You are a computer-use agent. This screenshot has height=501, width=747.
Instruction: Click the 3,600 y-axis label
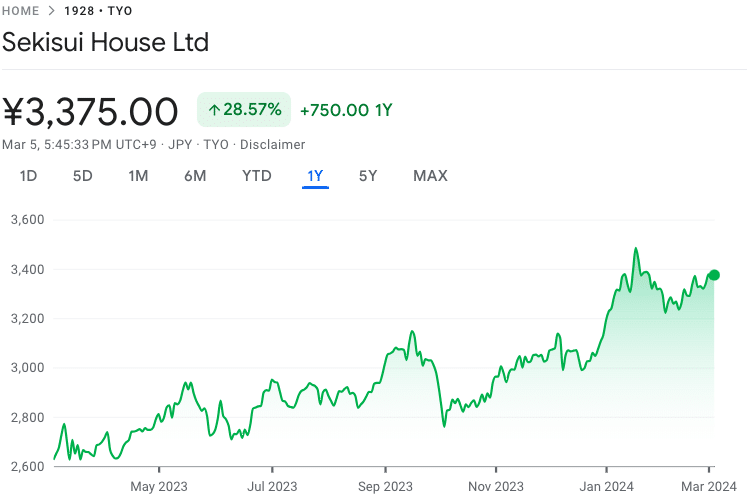27,220
